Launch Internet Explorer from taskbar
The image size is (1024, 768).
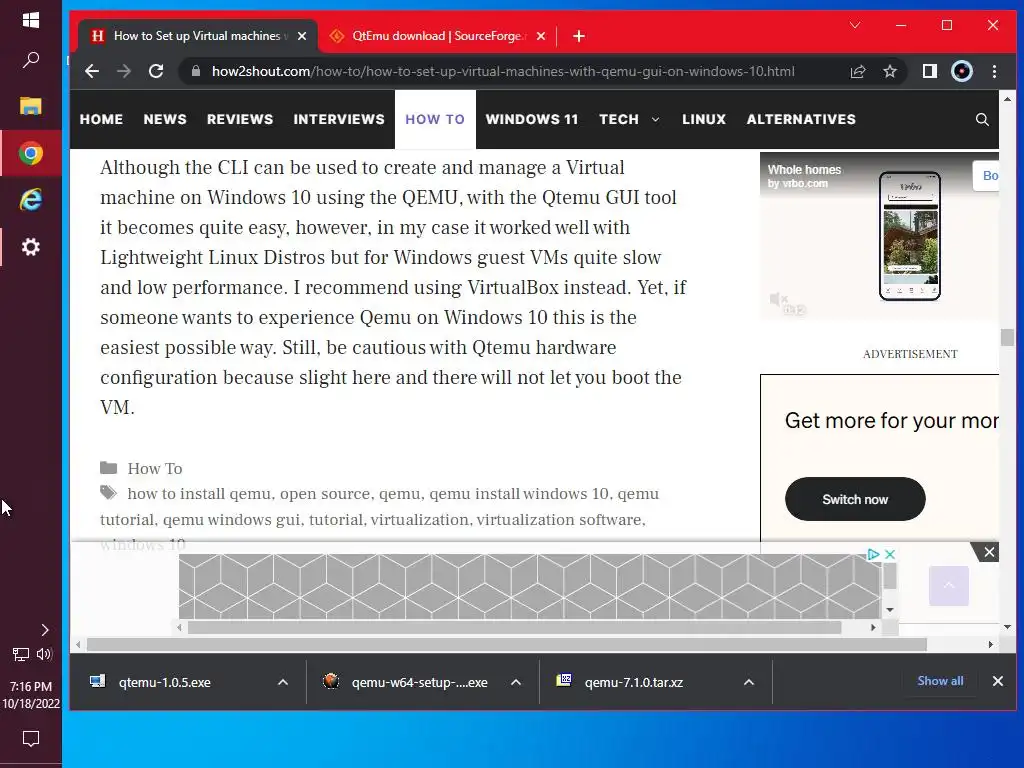(x=31, y=200)
